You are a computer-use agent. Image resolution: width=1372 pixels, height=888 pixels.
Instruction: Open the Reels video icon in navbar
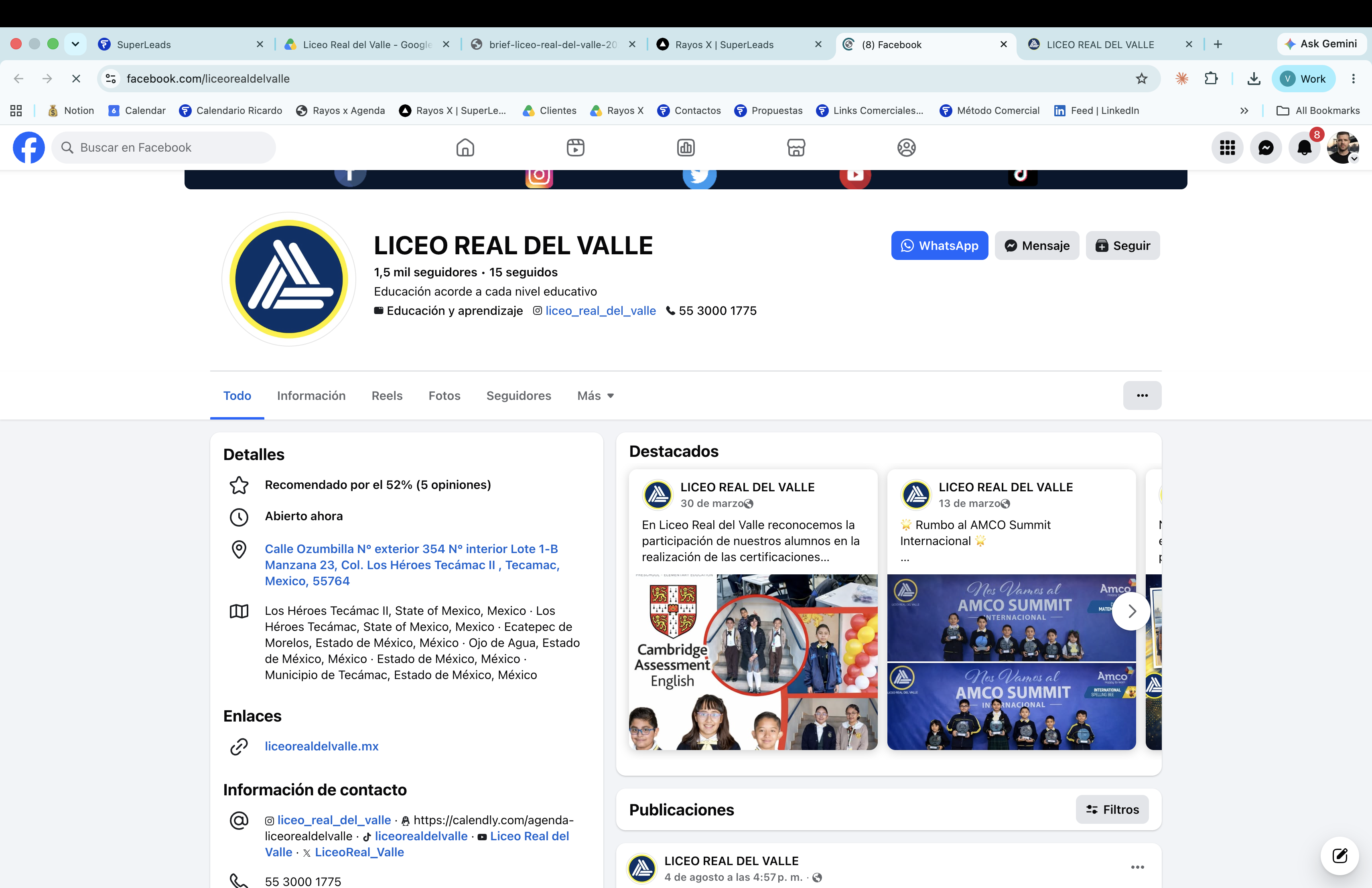coord(575,148)
